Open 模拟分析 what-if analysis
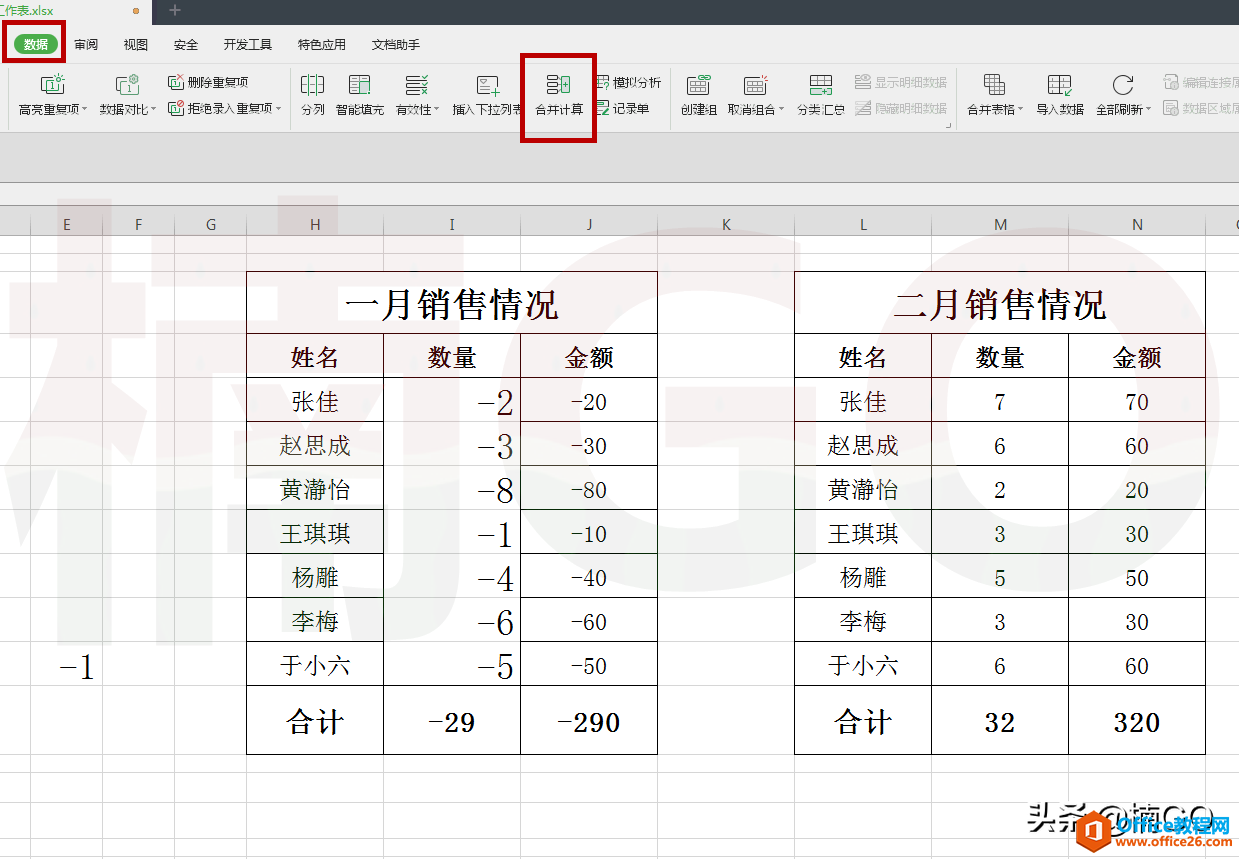 [628, 83]
